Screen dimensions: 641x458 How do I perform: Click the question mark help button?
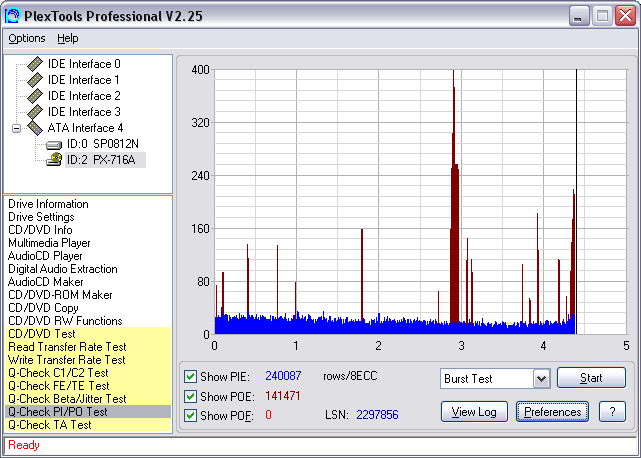[612, 412]
